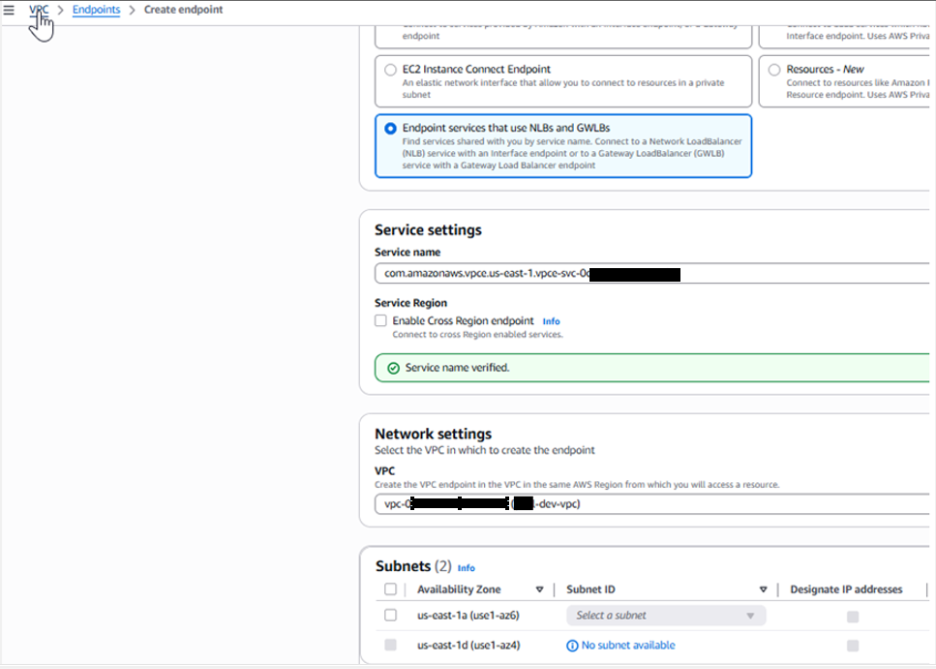Sort by Subnet ID column arrow
Screen dimensions: 936x669
pos(763,590)
